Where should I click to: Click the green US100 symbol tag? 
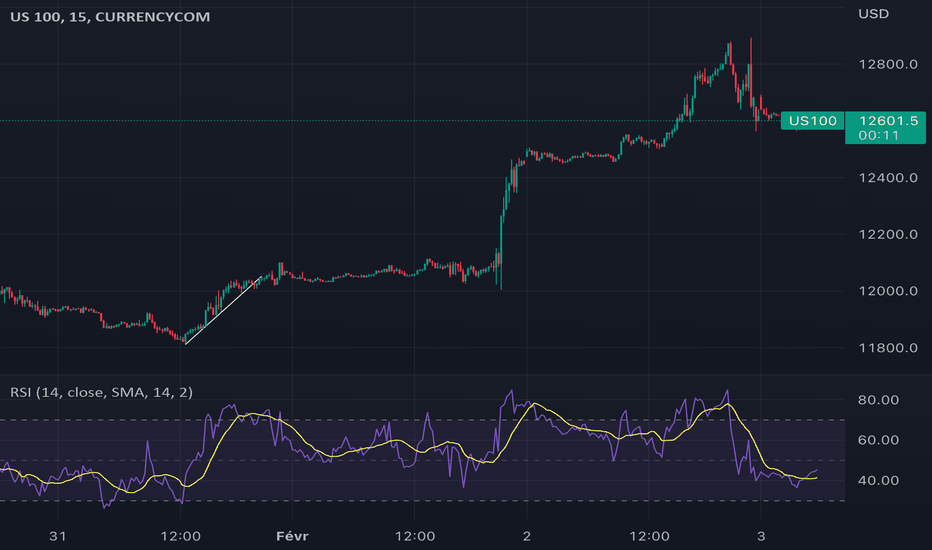[813, 121]
